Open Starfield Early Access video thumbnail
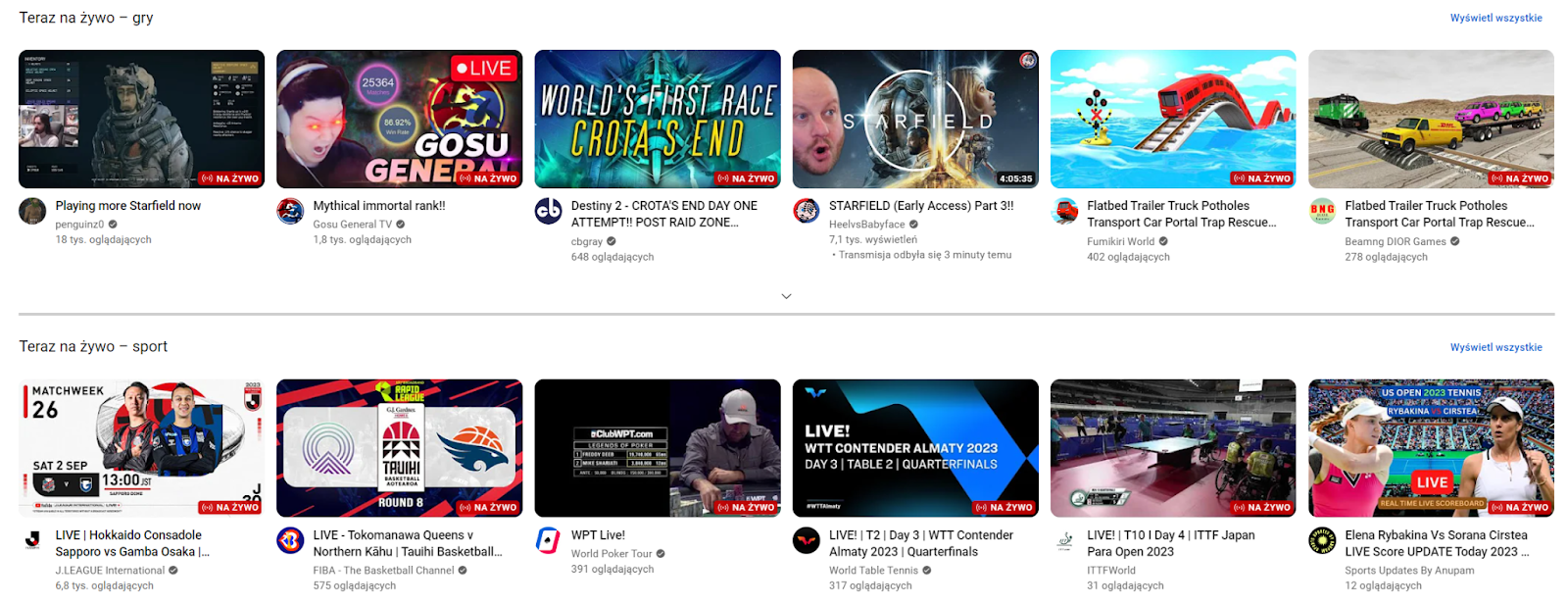 click(915, 119)
